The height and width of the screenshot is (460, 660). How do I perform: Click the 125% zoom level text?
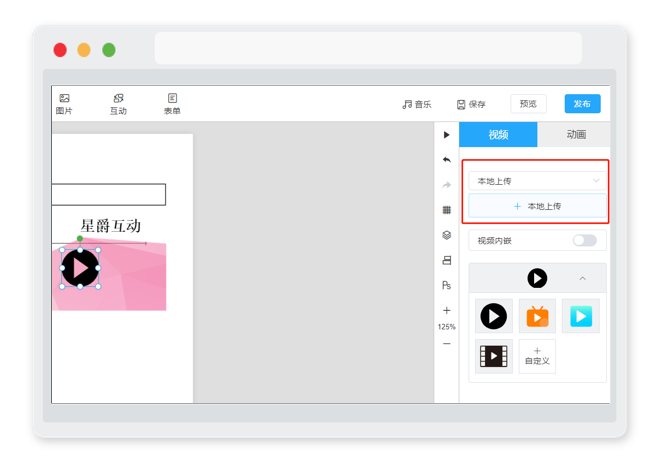pos(447,327)
